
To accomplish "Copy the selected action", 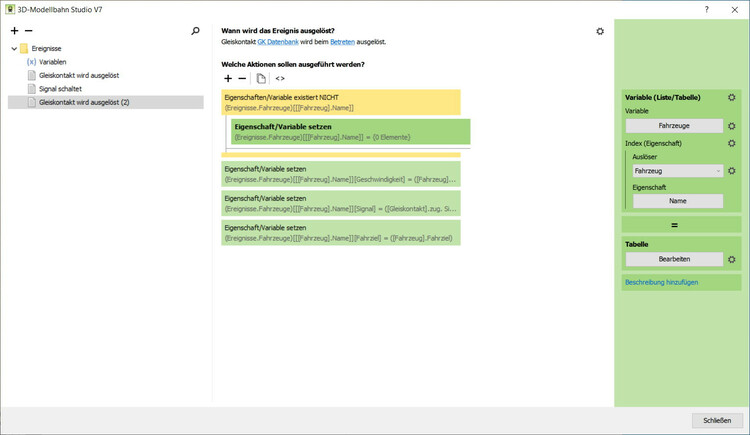I will coord(261,78).
